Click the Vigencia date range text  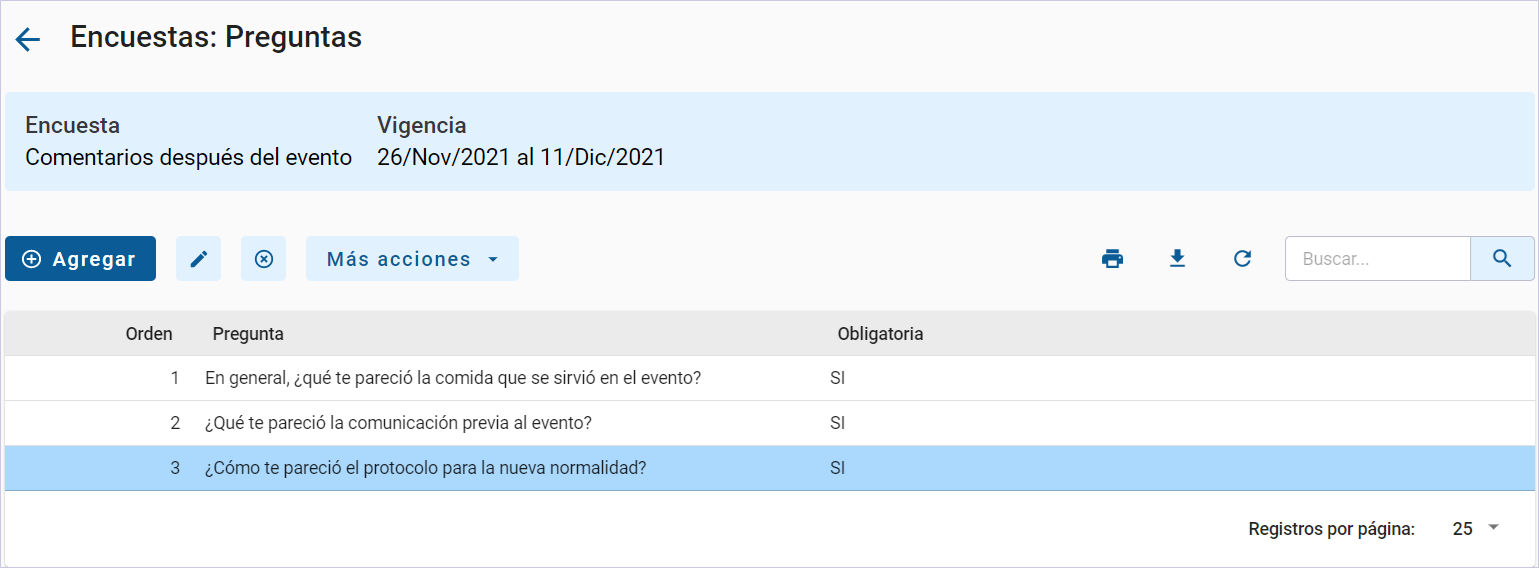(520, 158)
